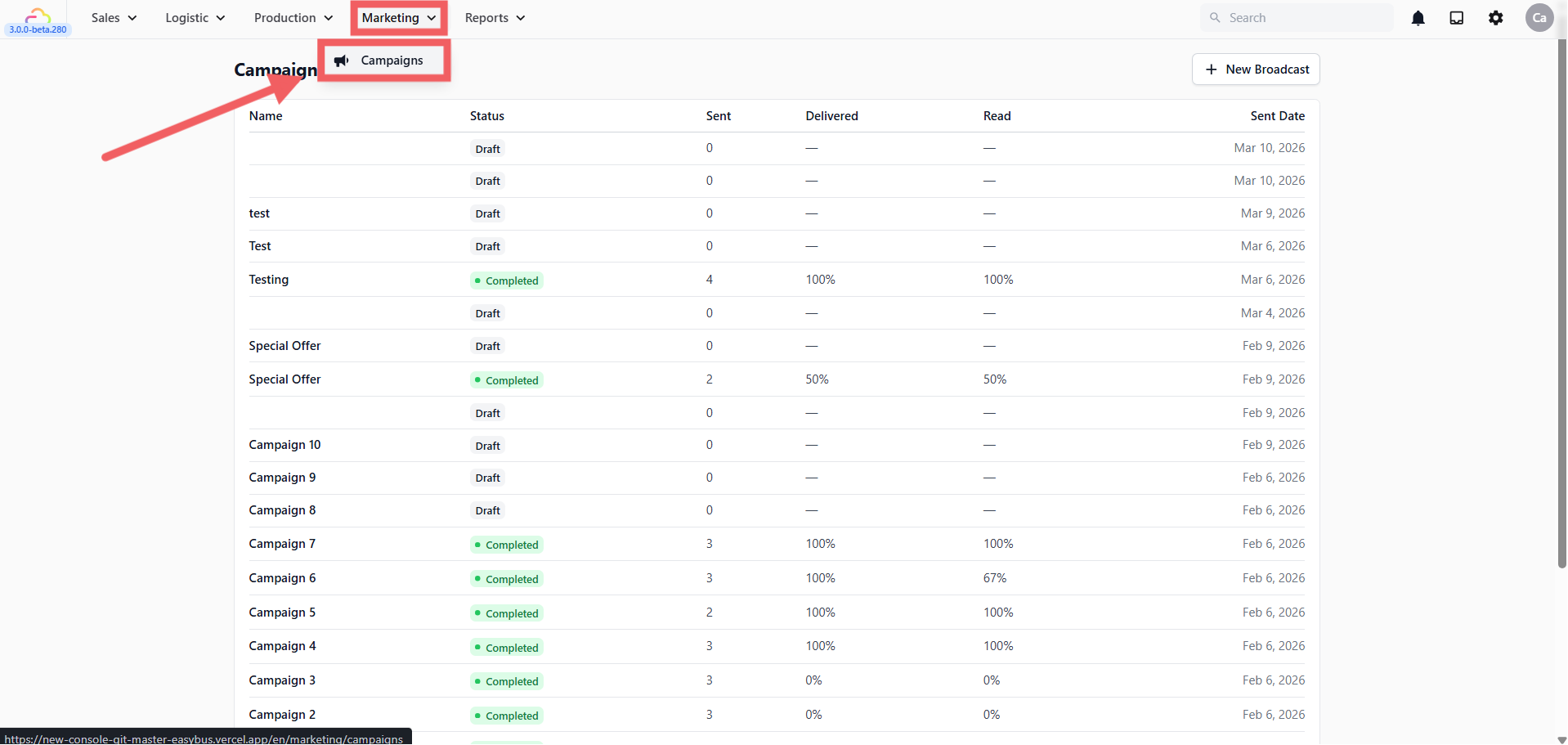Image resolution: width=1568 pixels, height=745 pixels.
Task: Click the Mar 4, 2026 sent date
Action: pos(1273,313)
